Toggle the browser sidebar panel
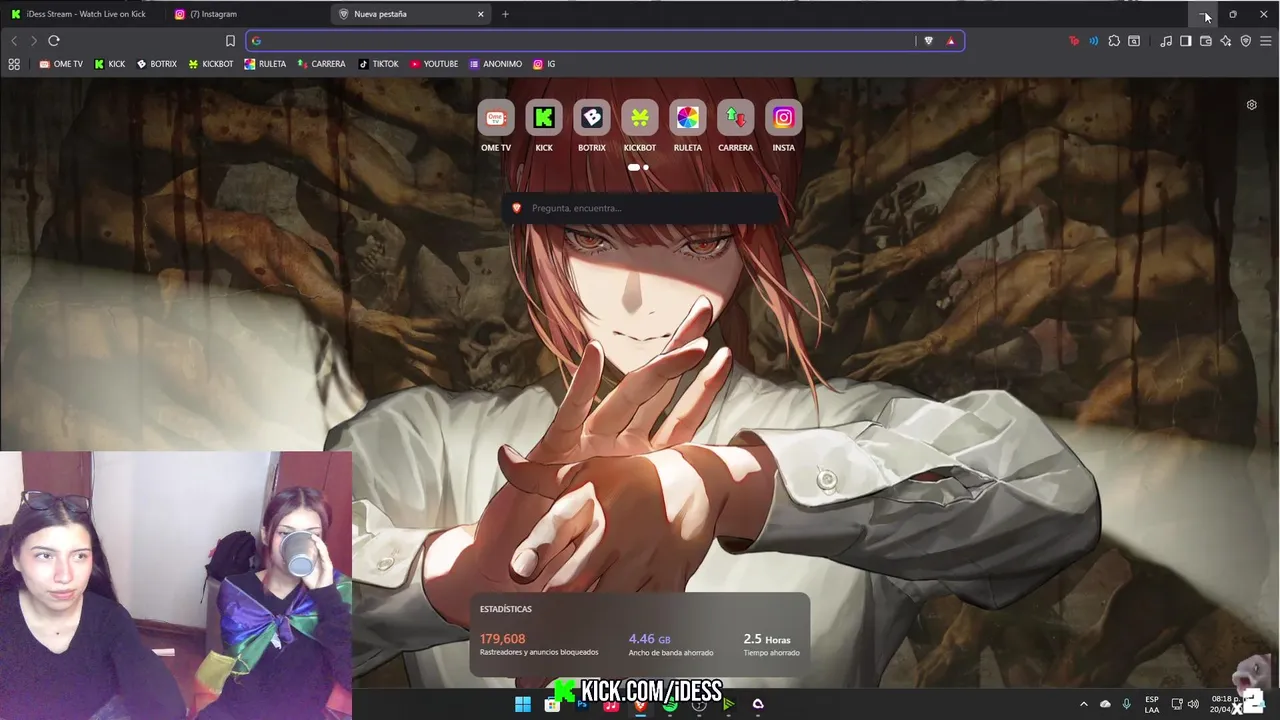This screenshot has width=1280, height=720. click(1185, 41)
